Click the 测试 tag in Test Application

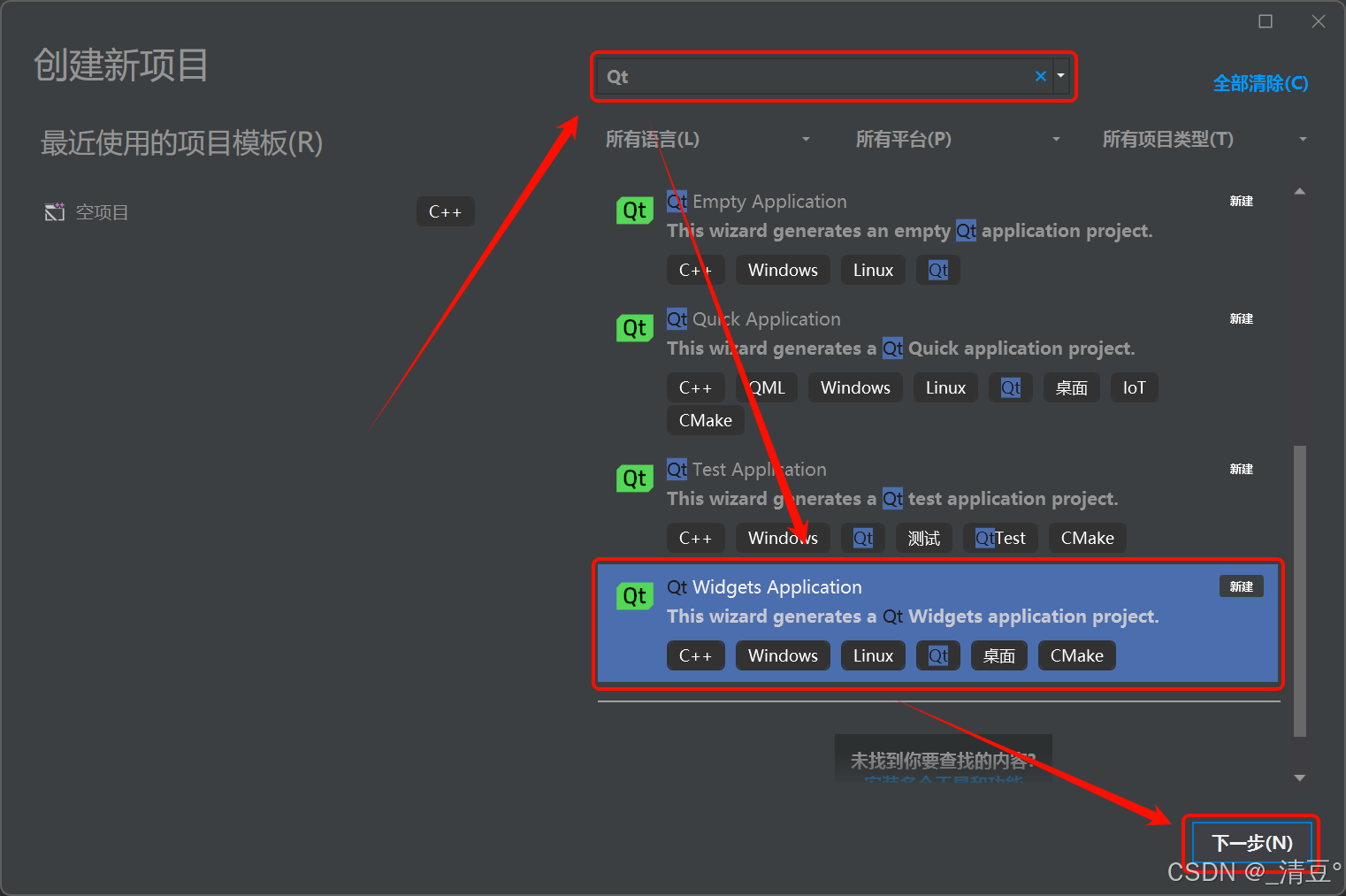924,538
